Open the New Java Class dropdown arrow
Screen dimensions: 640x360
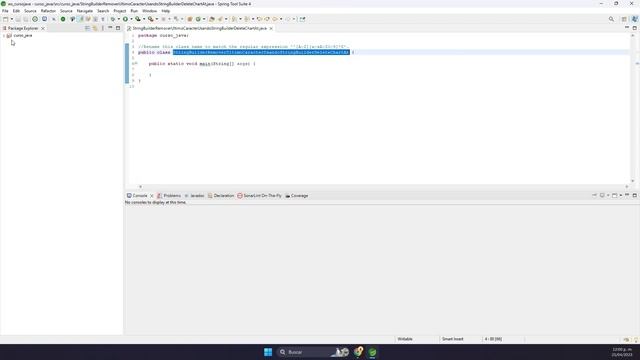204,19
